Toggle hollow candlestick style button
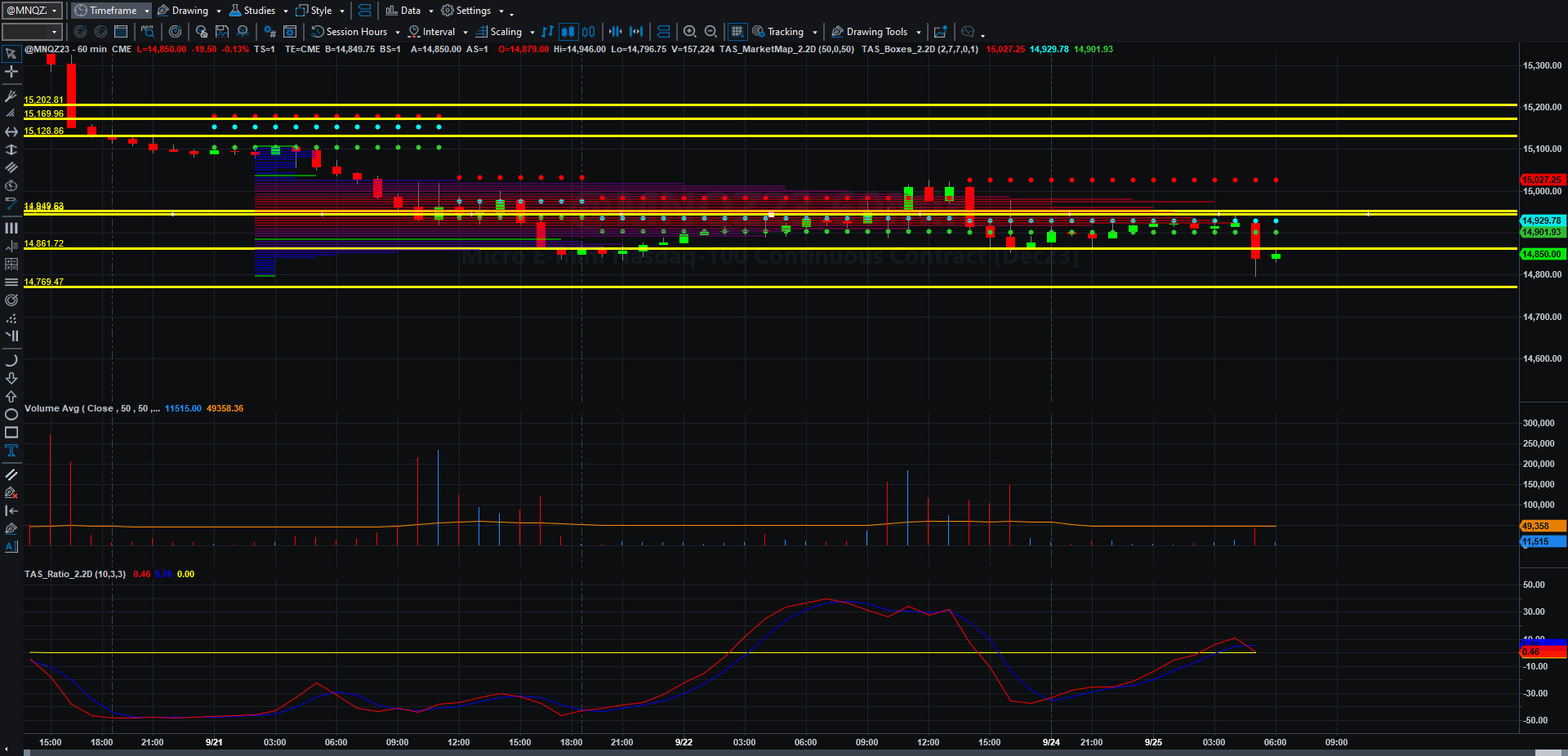Screen dimensions: 1568x756 (588, 32)
